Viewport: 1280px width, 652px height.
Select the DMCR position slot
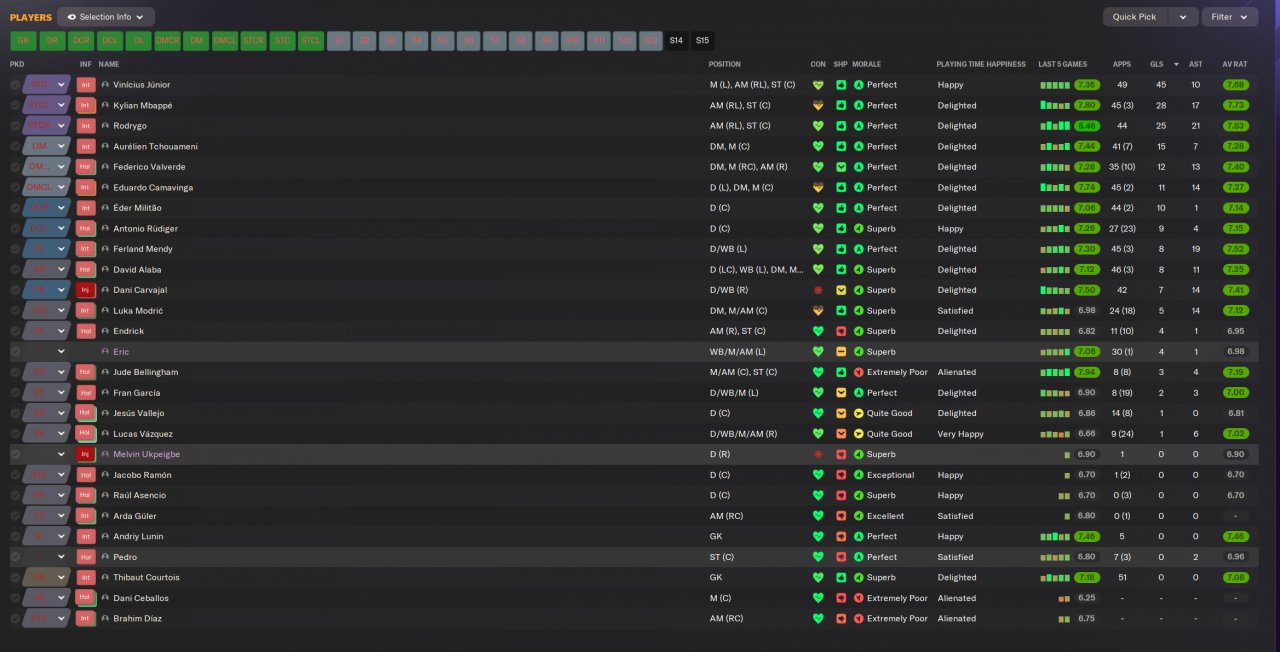[167, 41]
